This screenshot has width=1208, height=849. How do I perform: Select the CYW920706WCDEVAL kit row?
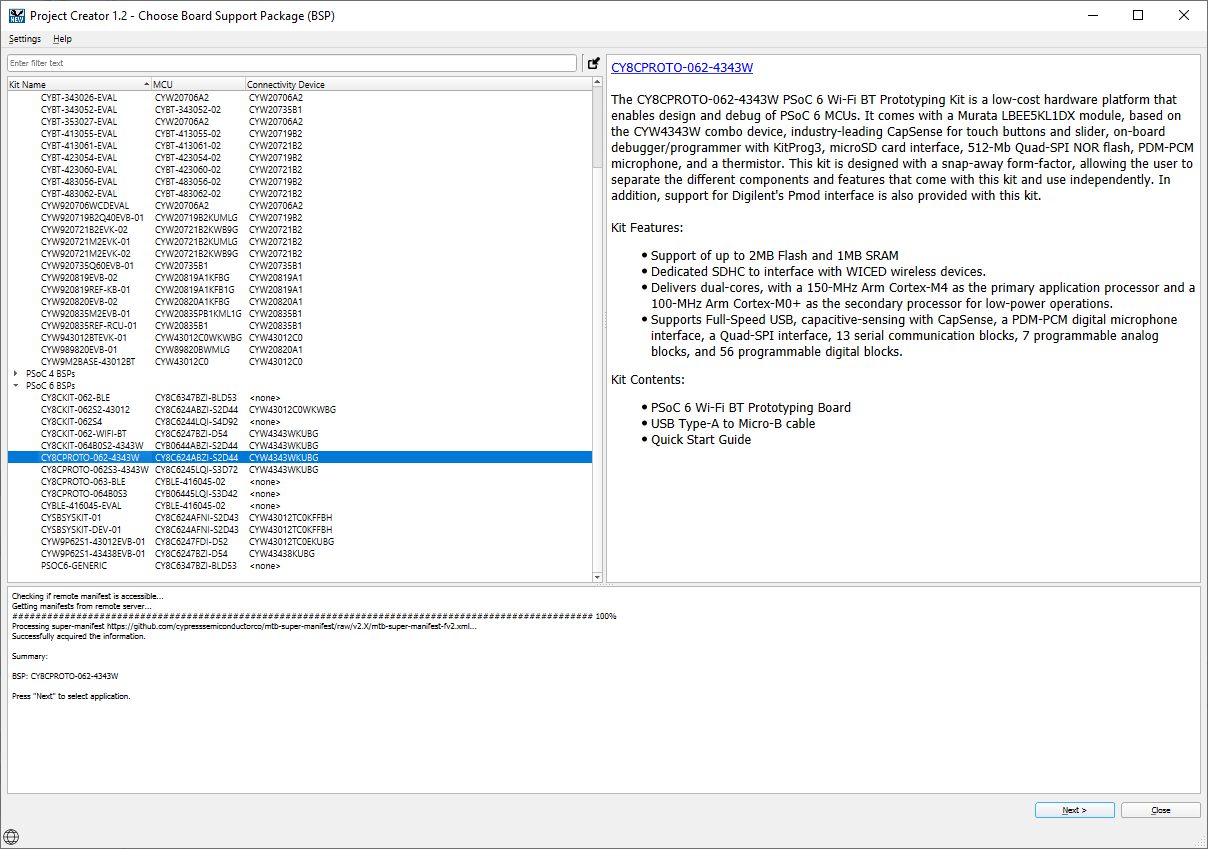[x=300, y=205]
